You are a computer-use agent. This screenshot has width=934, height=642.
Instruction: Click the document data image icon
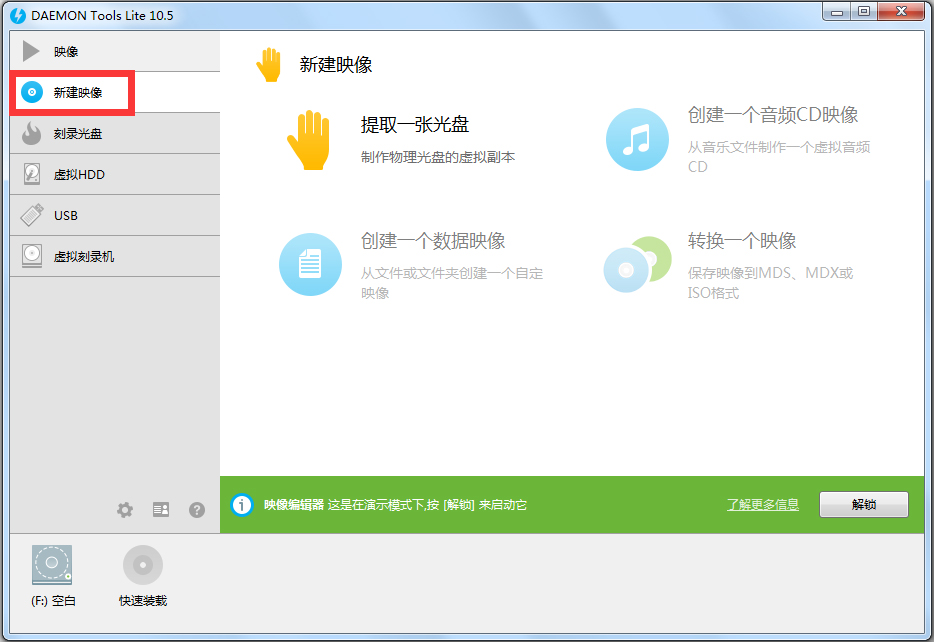pyautogui.click(x=310, y=264)
